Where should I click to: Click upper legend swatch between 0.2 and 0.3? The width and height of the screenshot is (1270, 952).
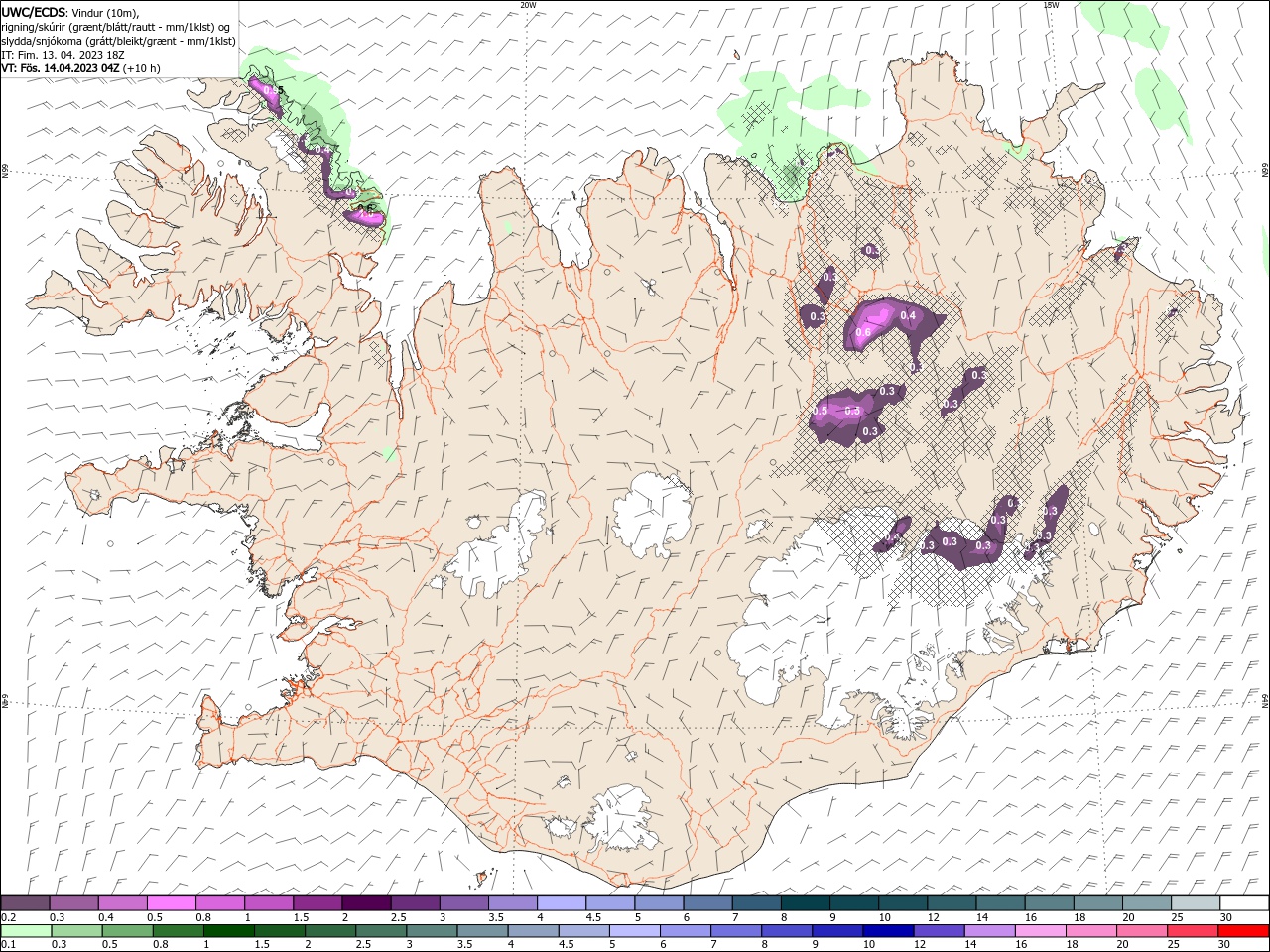click(26, 903)
